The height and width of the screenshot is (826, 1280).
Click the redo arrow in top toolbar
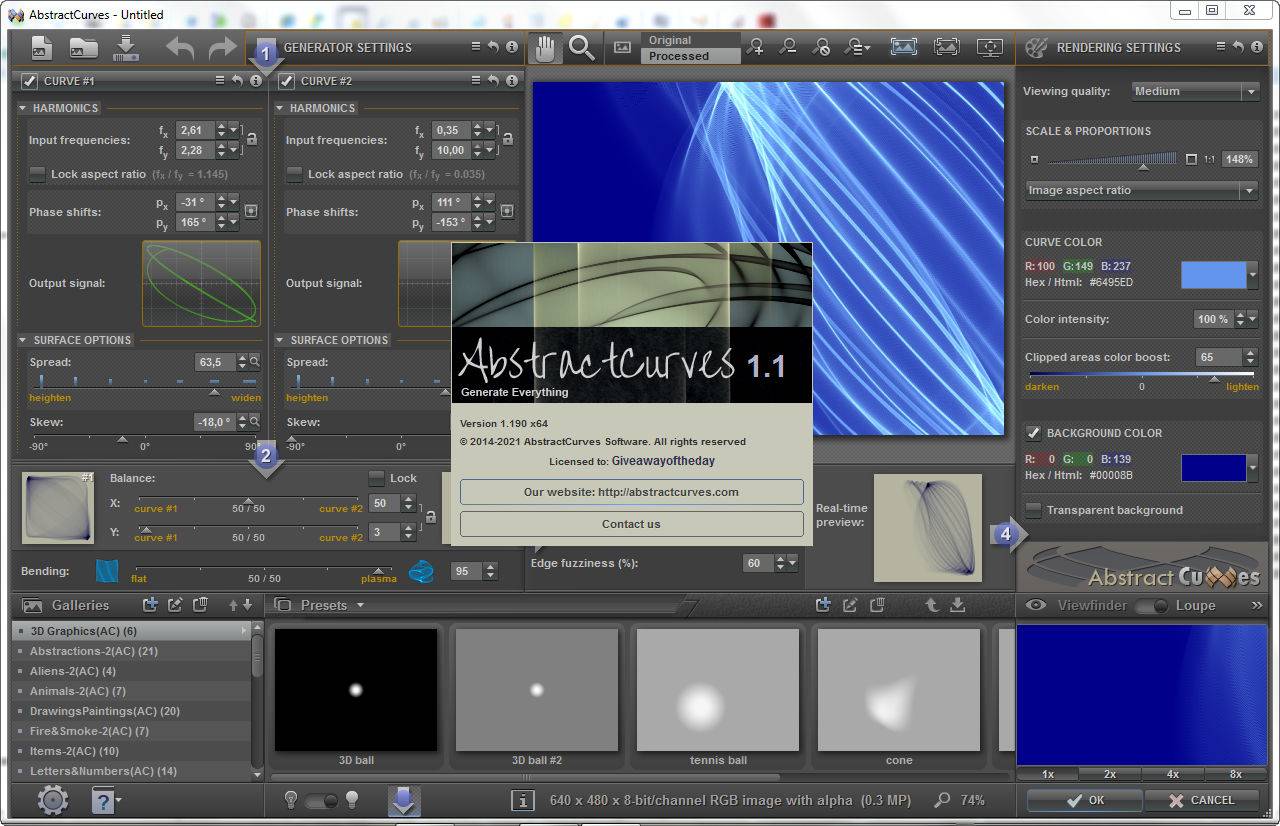tap(222, 47)
